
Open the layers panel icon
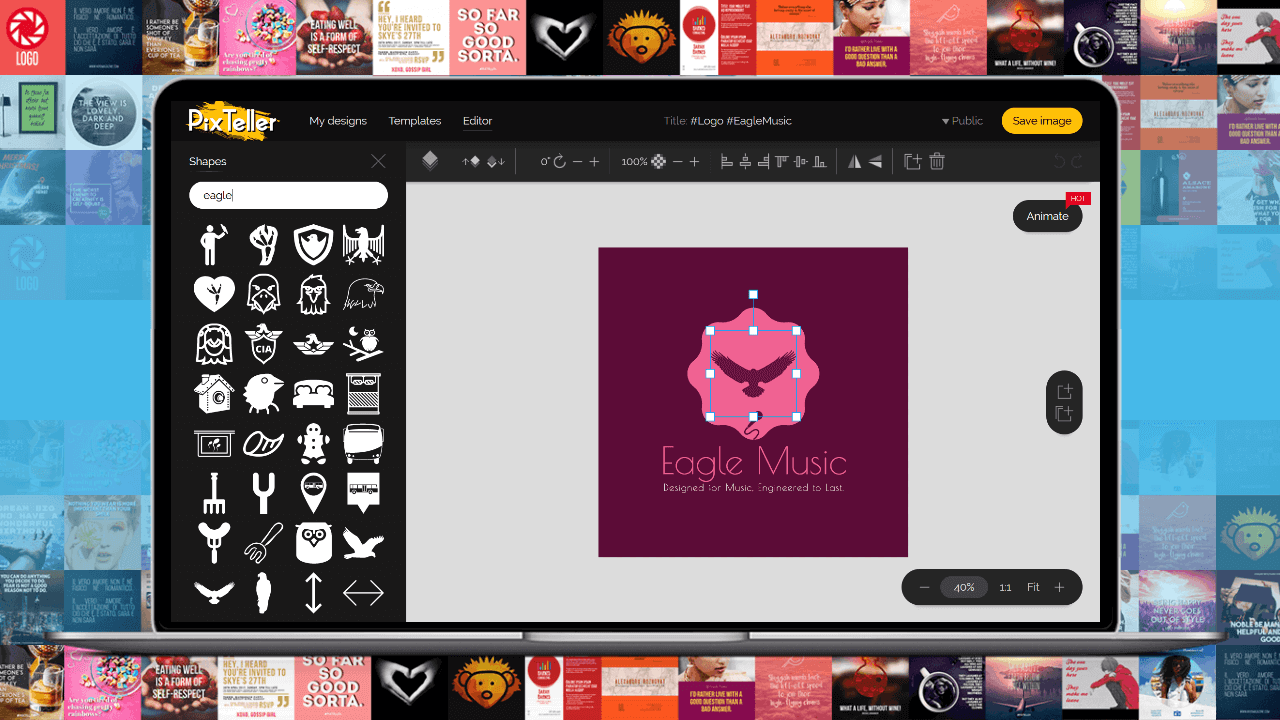(430, 161)
